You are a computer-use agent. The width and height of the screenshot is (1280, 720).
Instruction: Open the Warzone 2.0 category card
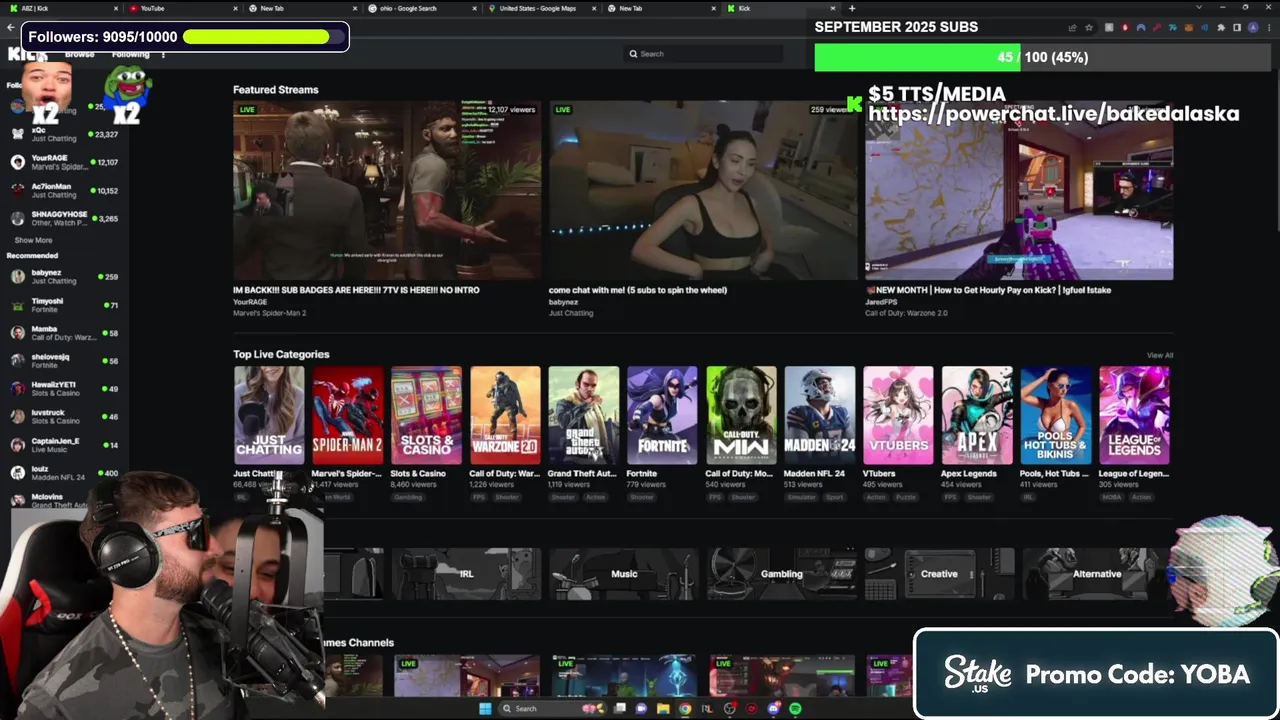pos(505,415)
